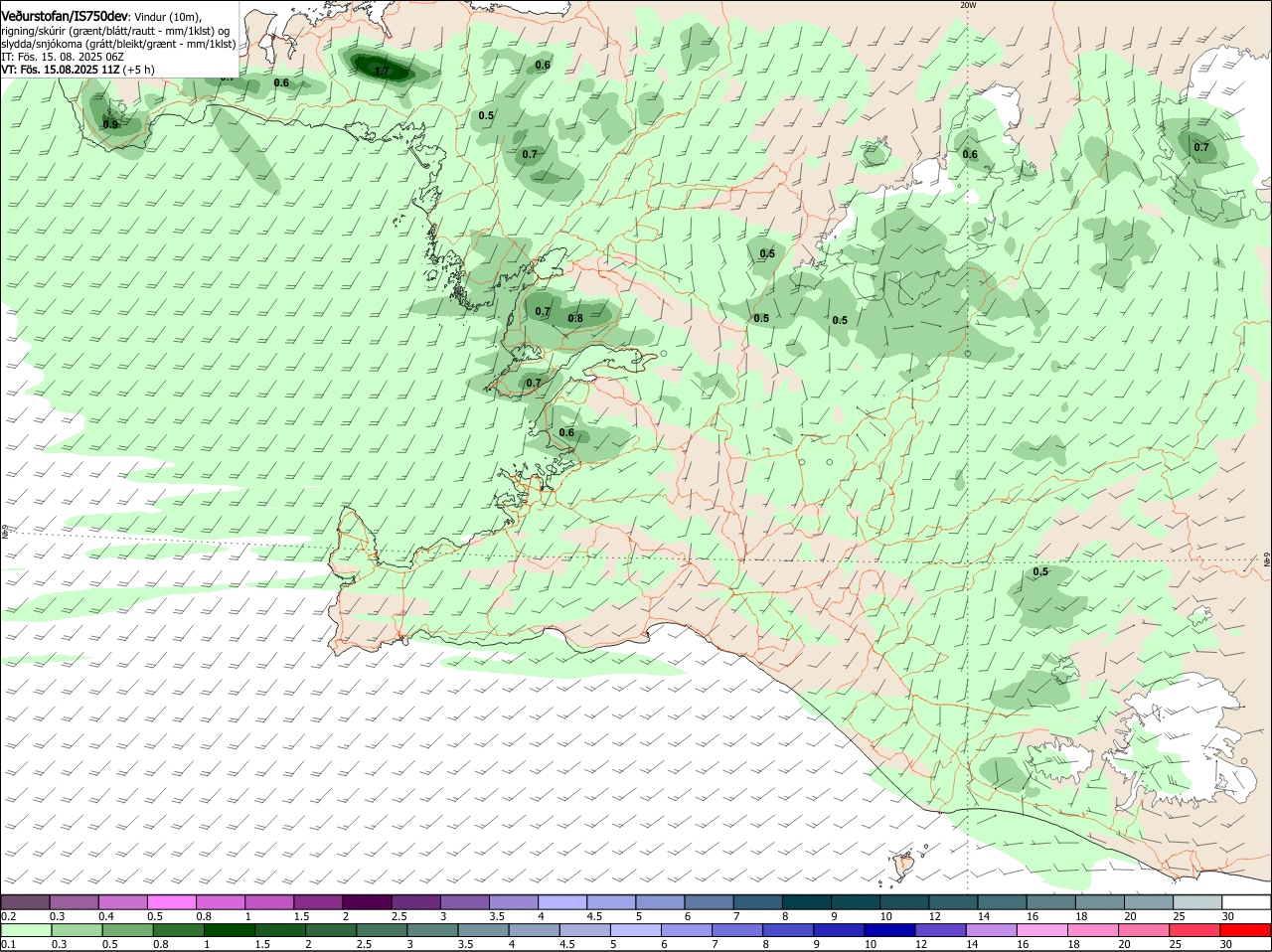Select the dark blue bottom-row swatch between 10 and 12
This screenshot has width=1272, height=952.
887,930
